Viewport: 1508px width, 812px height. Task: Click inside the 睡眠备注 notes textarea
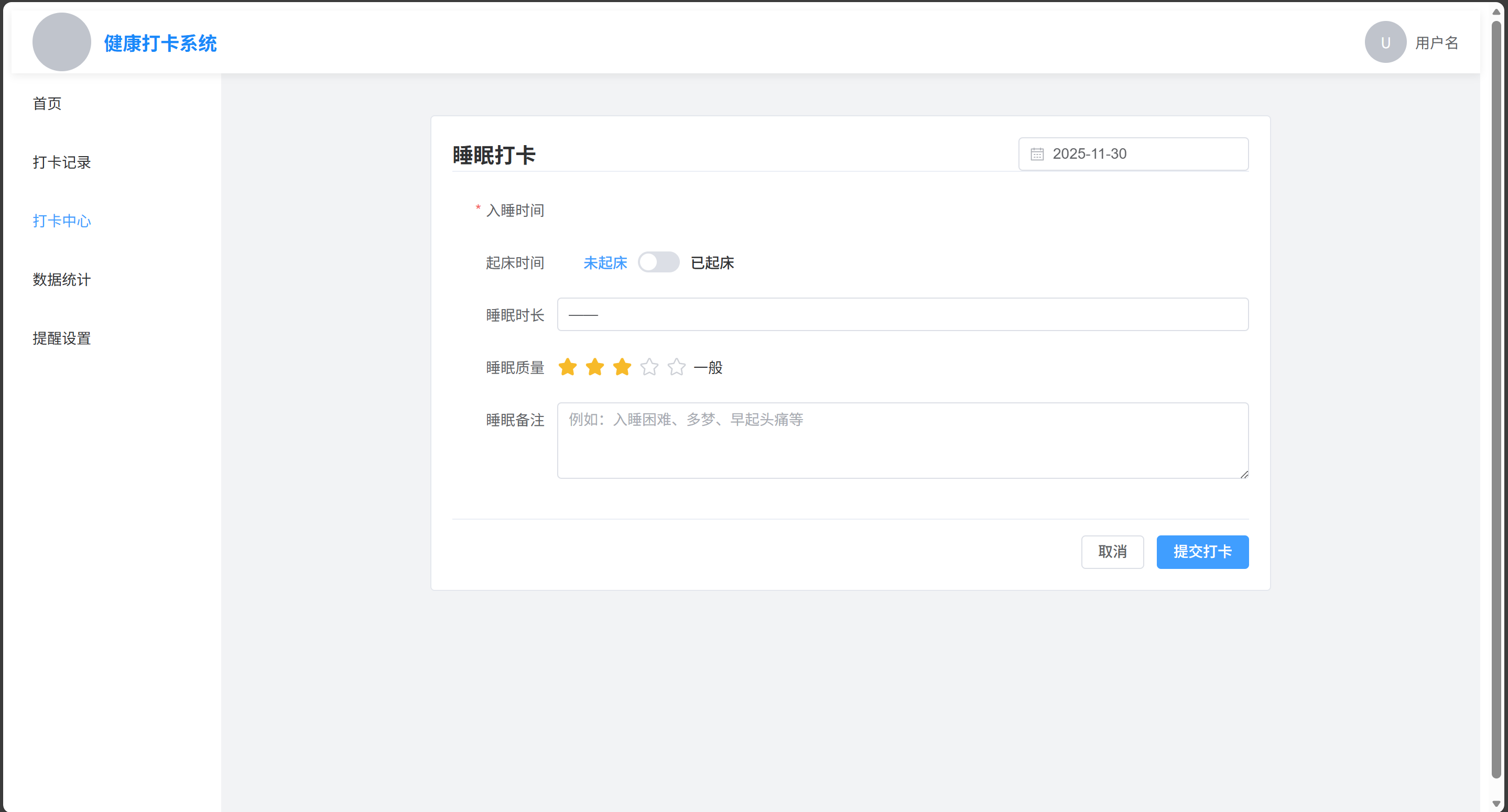point(902,441)
